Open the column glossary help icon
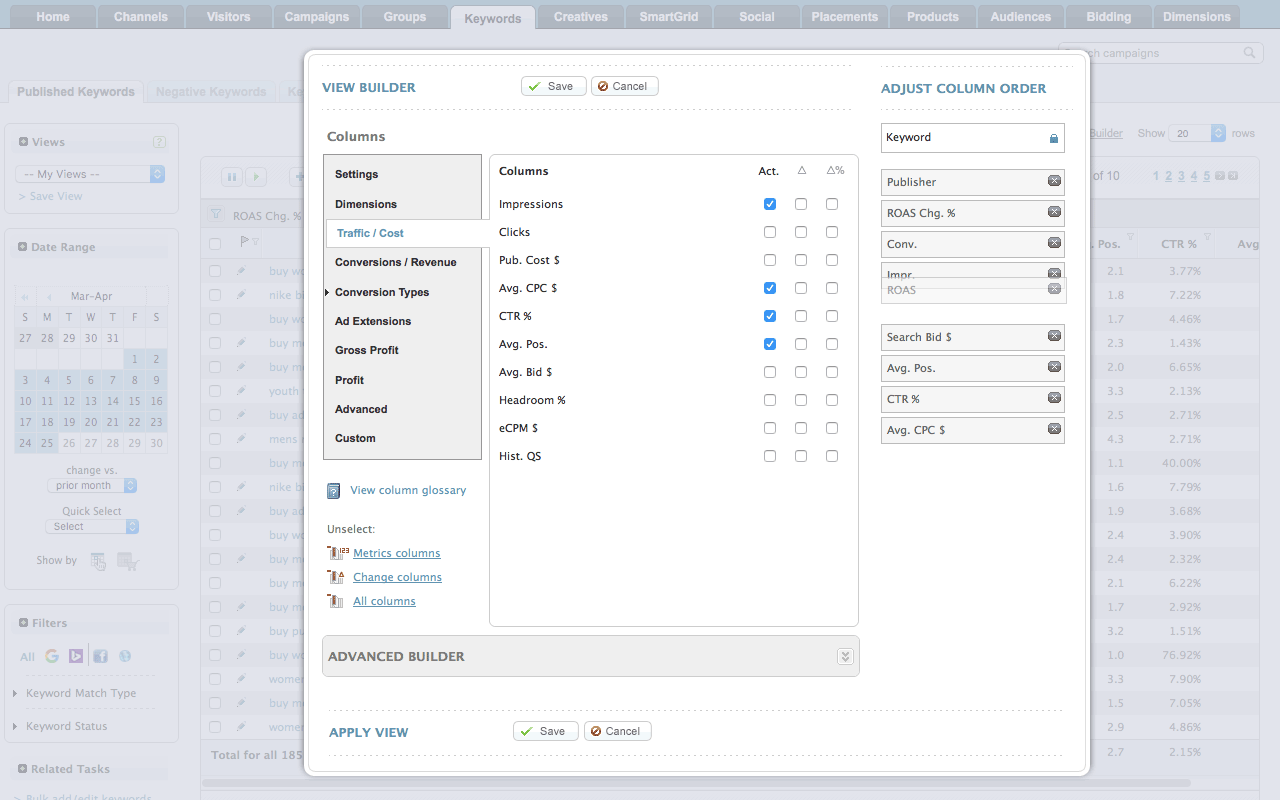 [x=334, y=491]
